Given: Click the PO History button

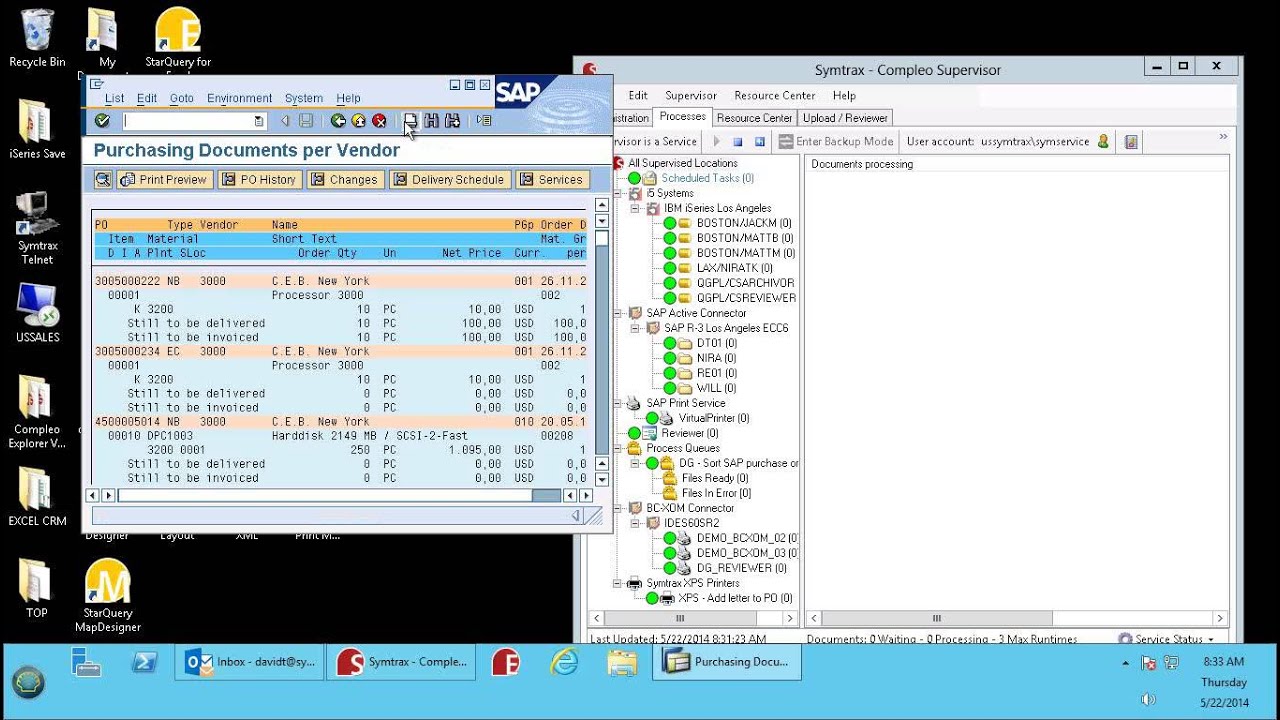Looking at the screenshot, I should (x=258, y=180).
